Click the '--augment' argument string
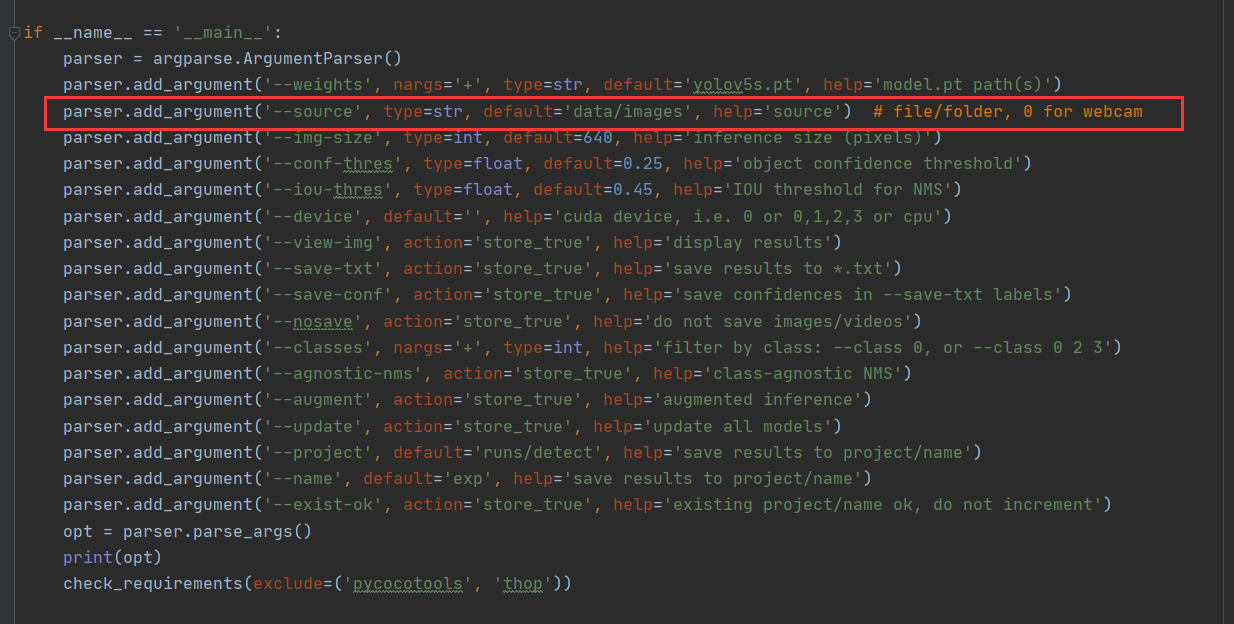 318,399
